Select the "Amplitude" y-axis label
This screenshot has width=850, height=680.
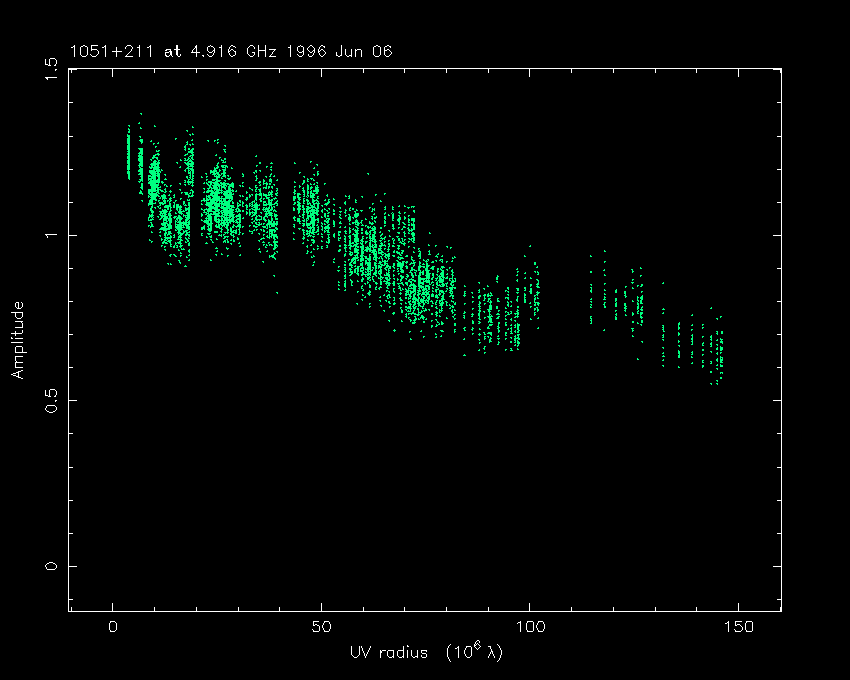[17, 340]
